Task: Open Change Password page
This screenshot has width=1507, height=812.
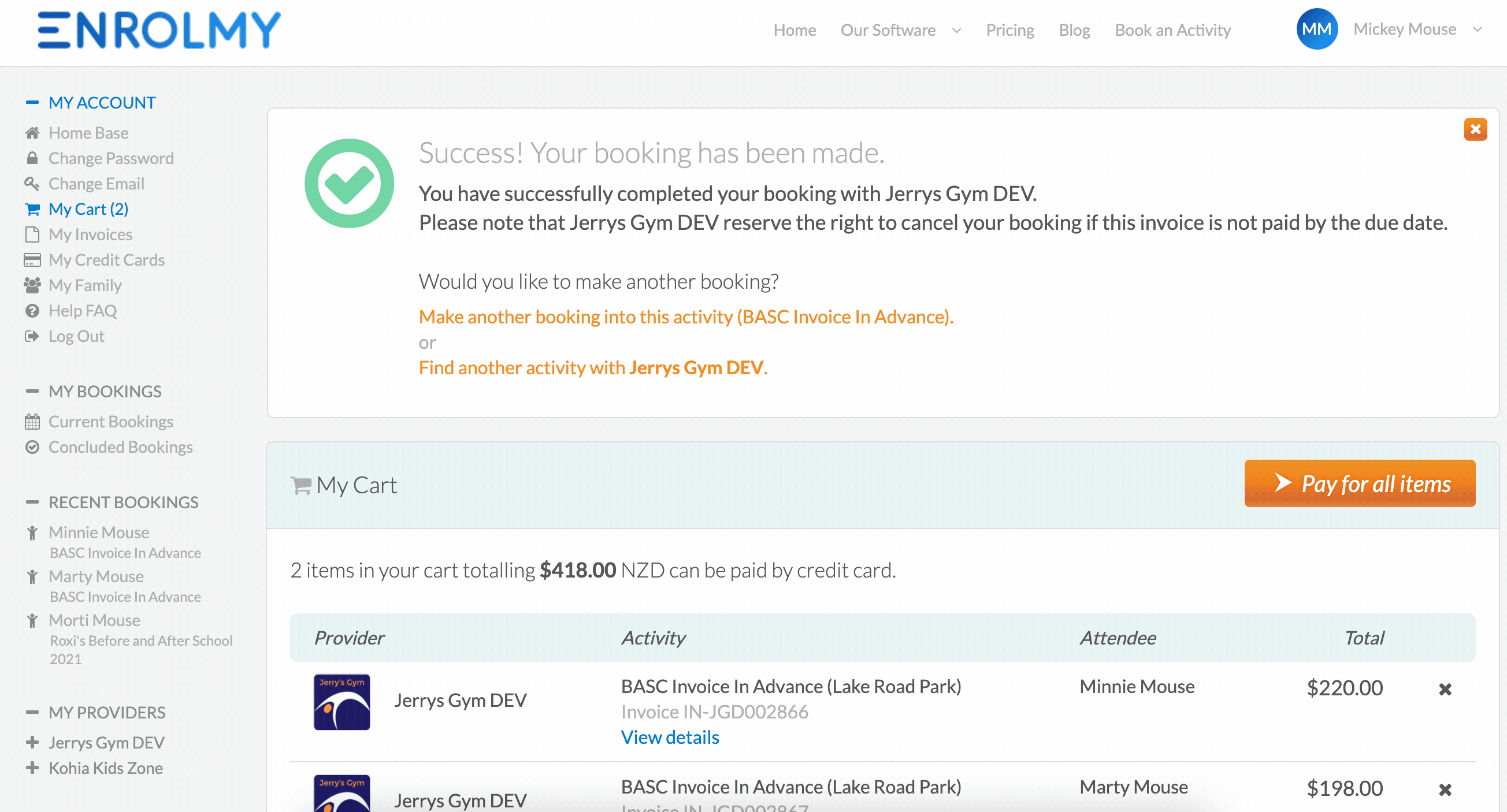Action: click(x=111, y=158)
